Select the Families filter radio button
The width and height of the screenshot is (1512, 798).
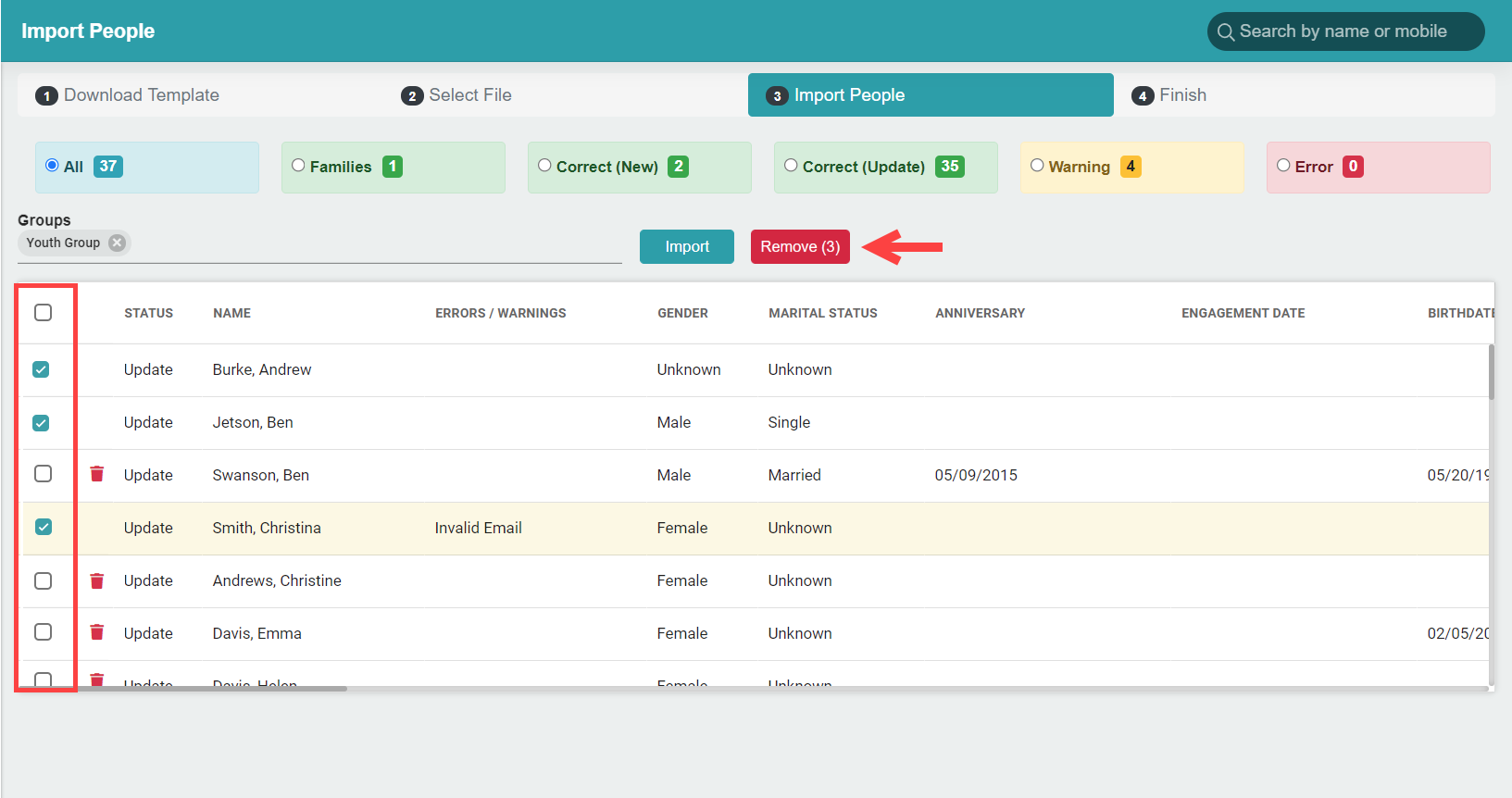tap(298, 166)
